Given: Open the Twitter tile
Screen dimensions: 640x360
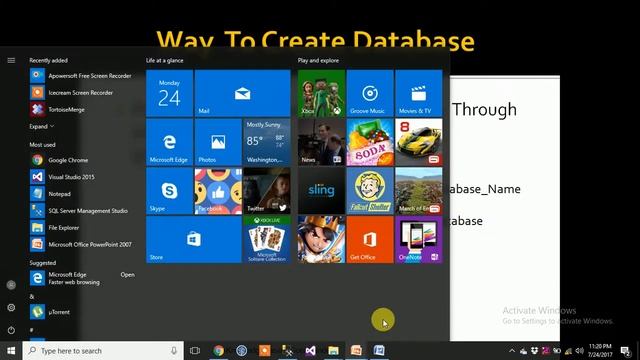Looking at the screenshot, I should (267, 191).
